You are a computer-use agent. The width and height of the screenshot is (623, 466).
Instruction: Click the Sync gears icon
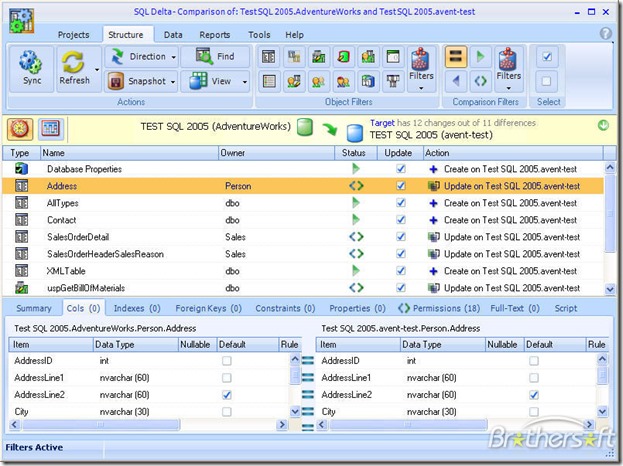[x=31, y=62]
